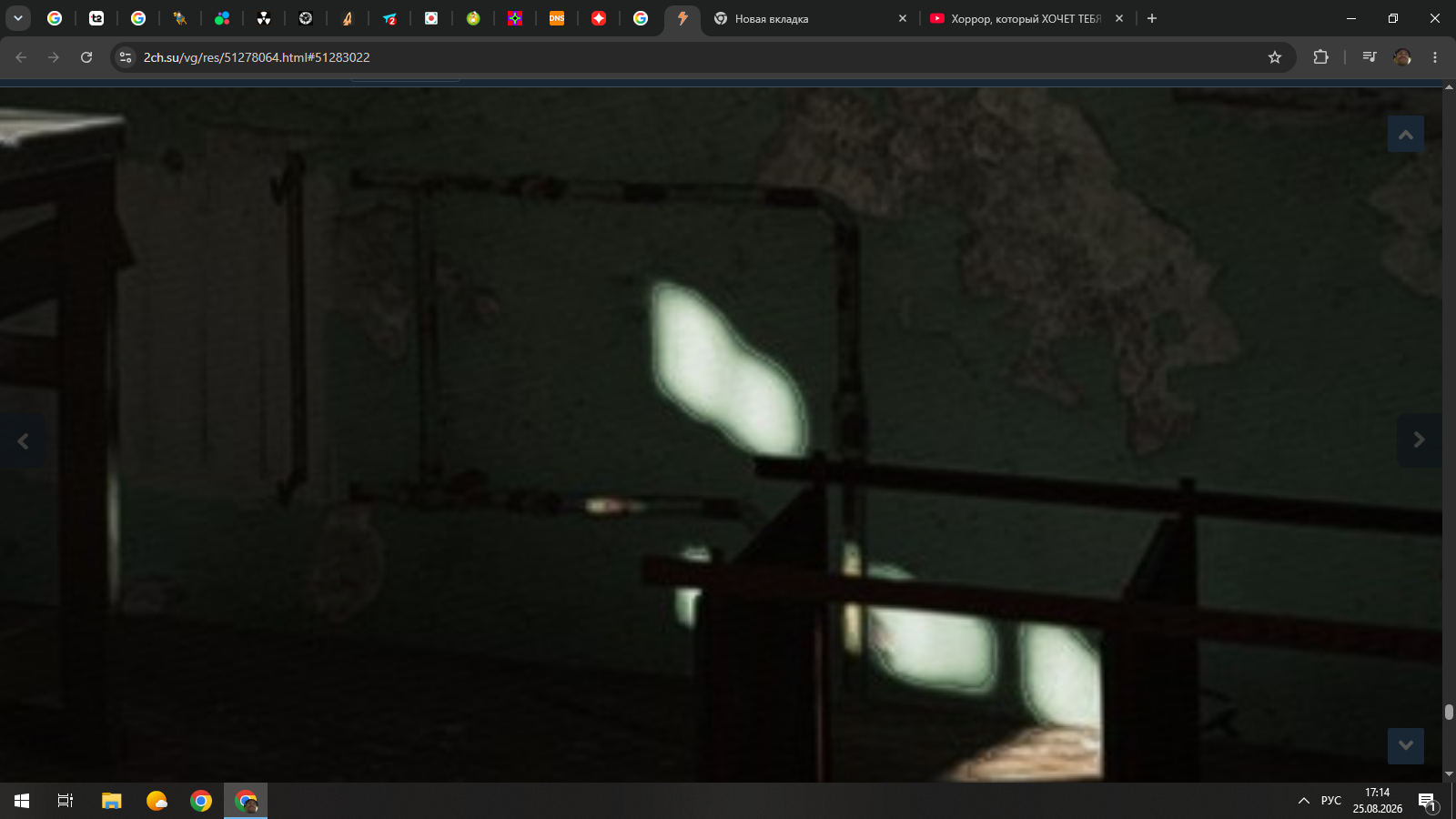The height and width of the screenshot is (819, 1456).
Task: Go forward to the next page
Action: tap(54, 57)
